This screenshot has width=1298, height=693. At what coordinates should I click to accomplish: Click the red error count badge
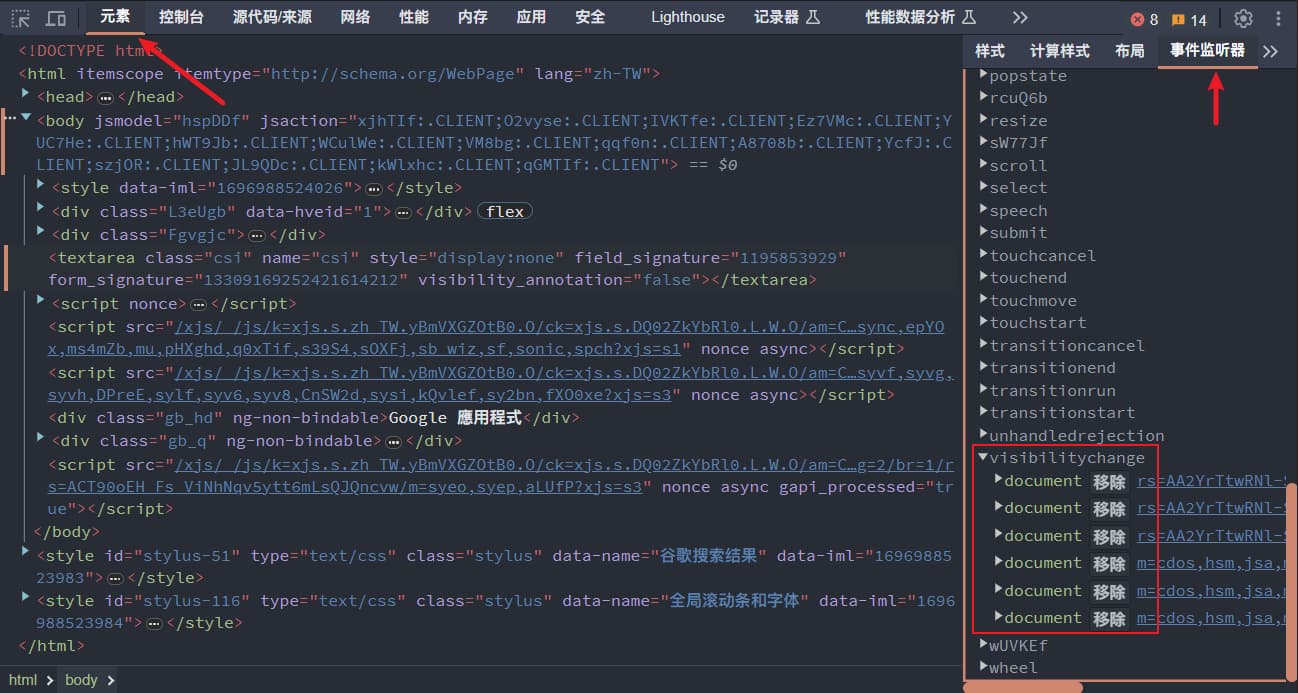(x=1144, y=19)
